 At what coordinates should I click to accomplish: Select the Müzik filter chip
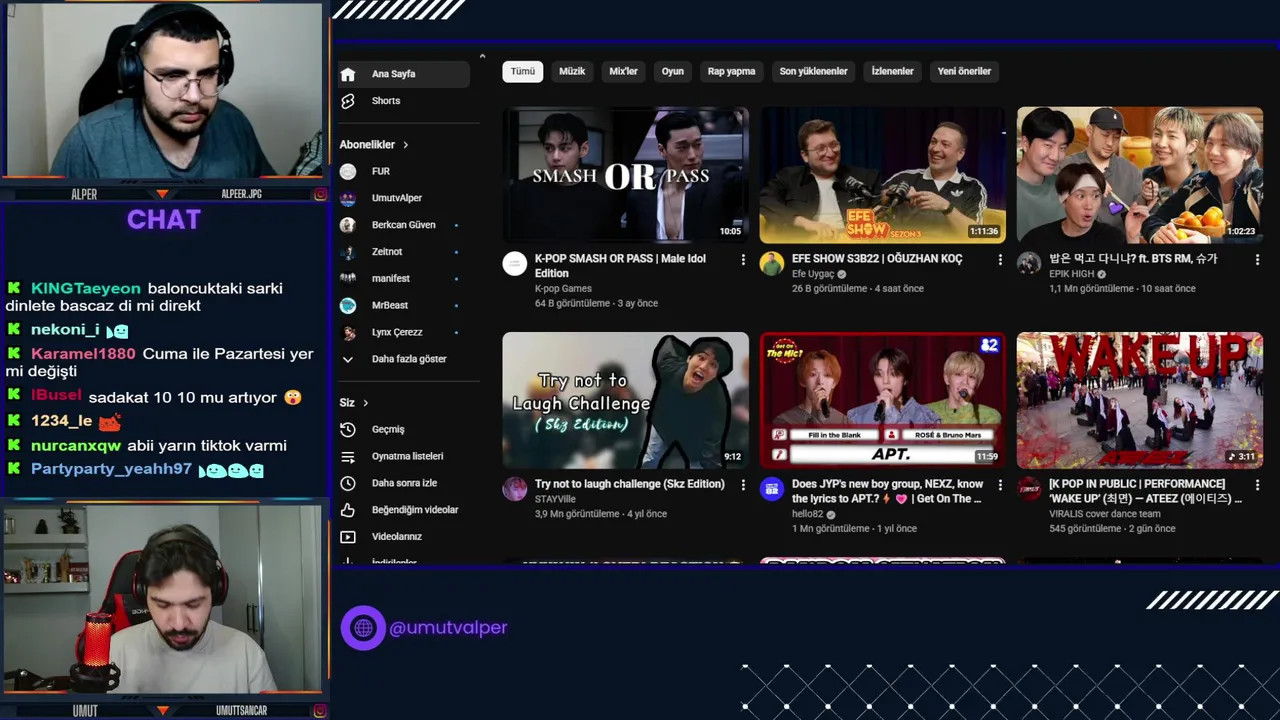coord(572,71)
